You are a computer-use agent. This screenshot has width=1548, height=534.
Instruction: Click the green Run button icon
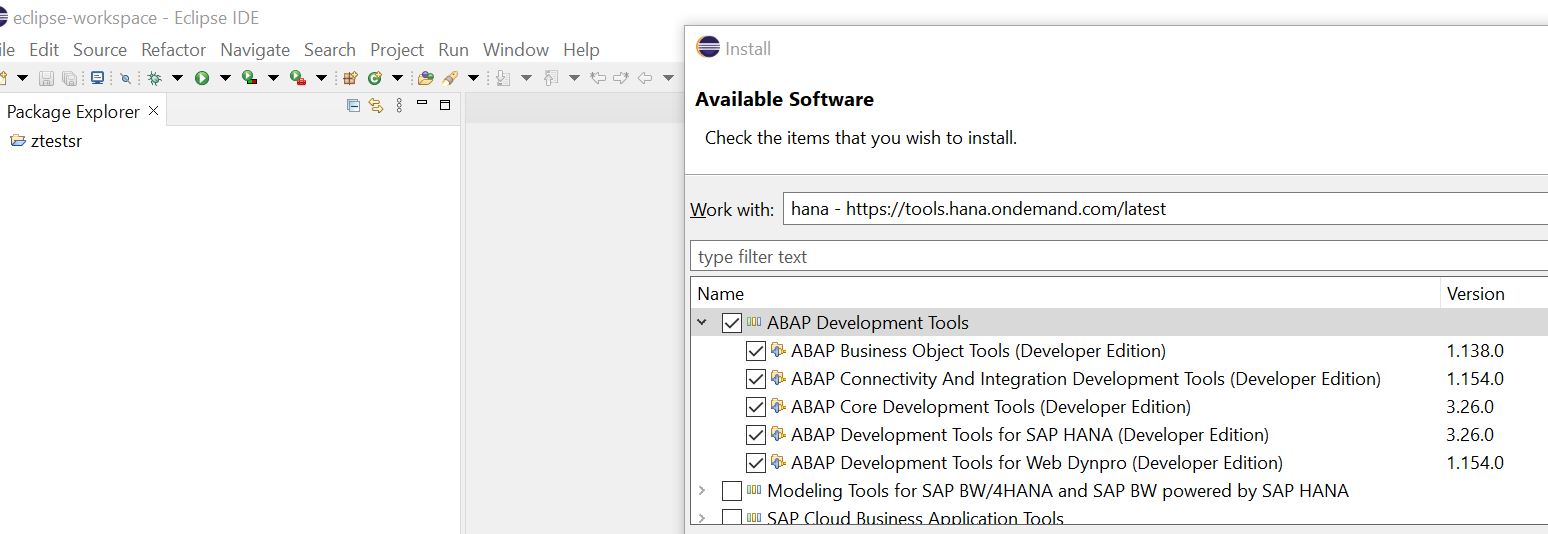coord(202,78)
